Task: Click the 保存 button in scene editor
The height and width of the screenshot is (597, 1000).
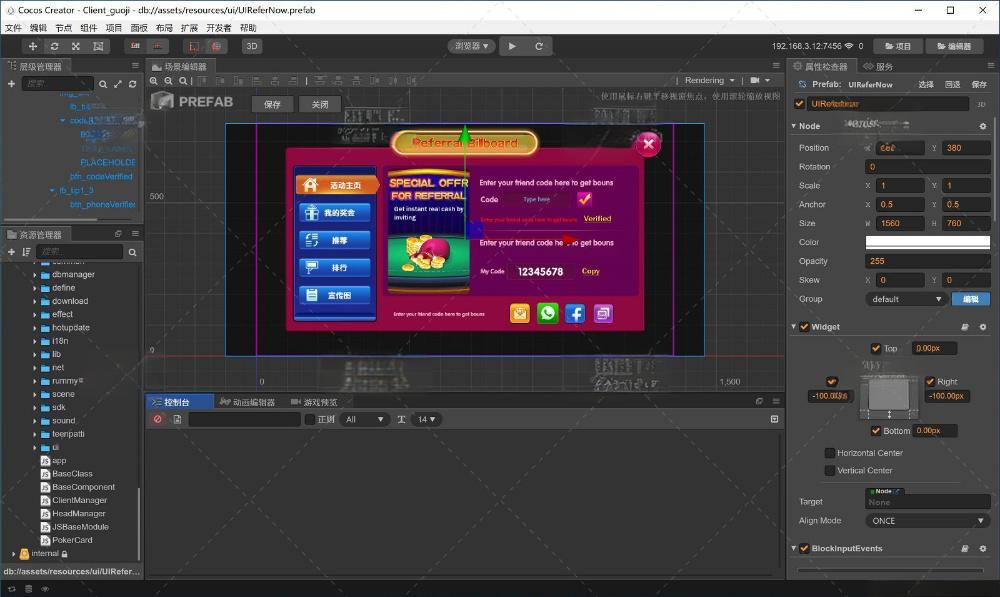Action: 272,104
